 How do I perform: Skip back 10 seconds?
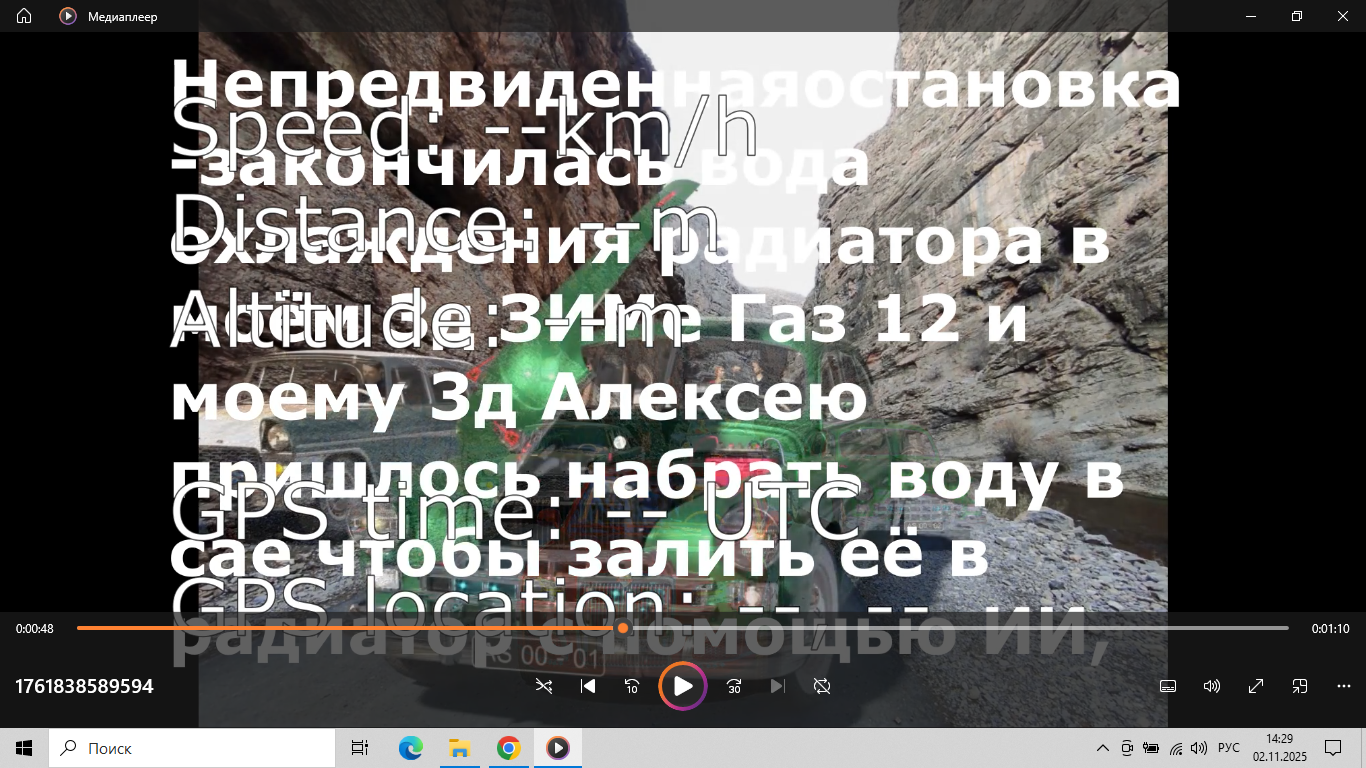632,686
